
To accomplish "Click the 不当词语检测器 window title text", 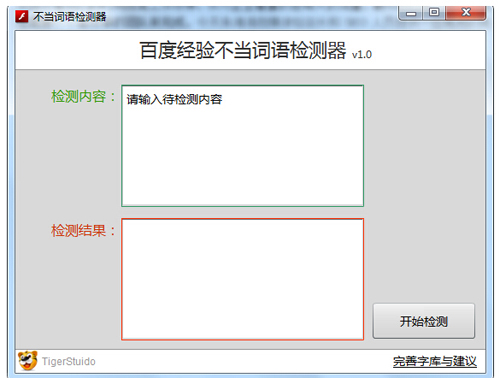I will (x=69, y=16).
